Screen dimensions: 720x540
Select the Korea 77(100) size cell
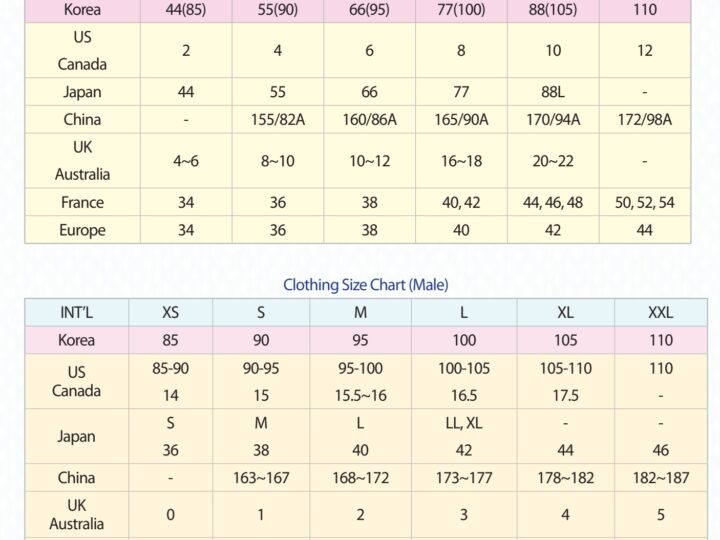click(461, 11)
